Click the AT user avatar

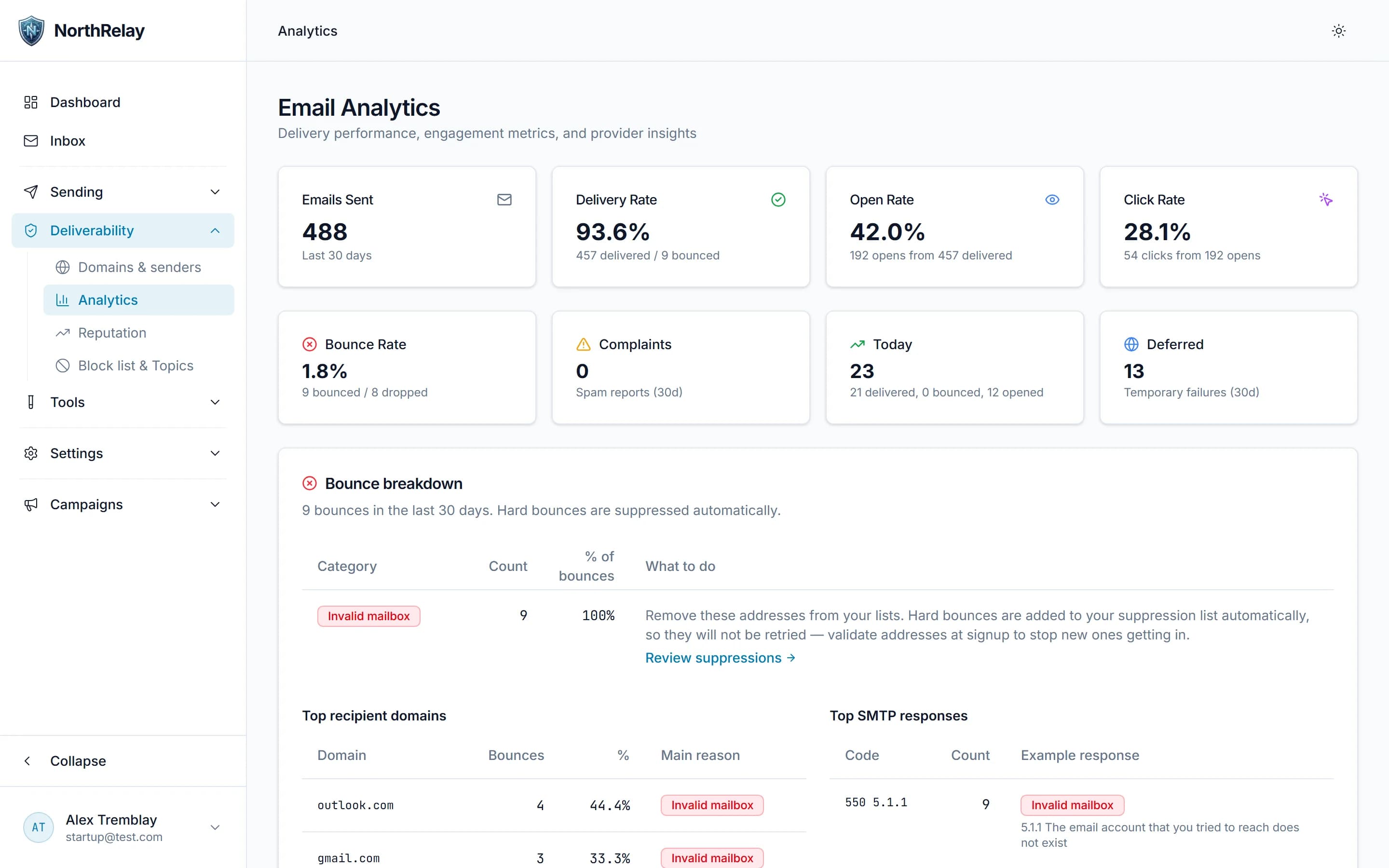point(39,827)
